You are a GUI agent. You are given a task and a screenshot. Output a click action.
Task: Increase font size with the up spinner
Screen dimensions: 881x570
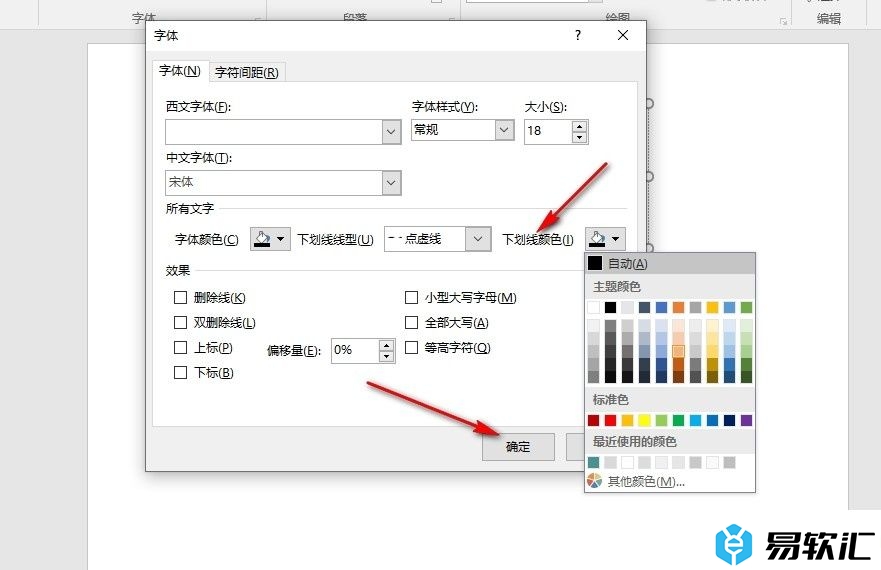[579, 126]
